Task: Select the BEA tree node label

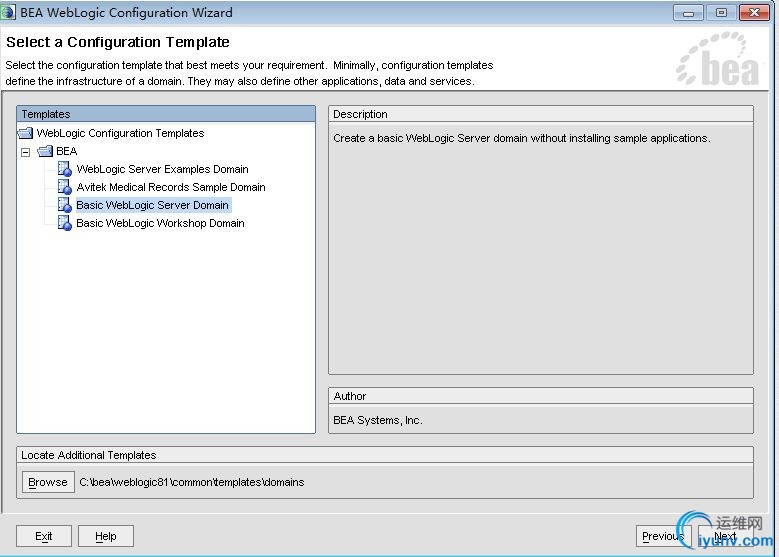Action: click(67, 151)
